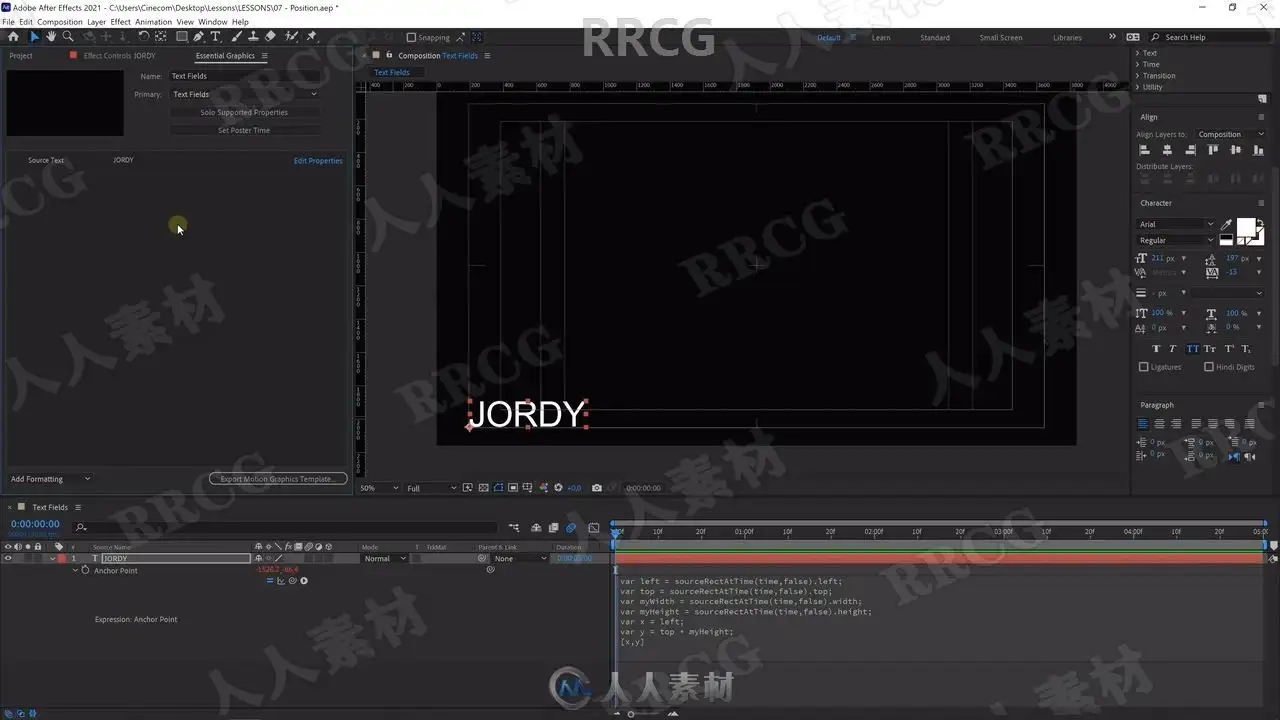Toggle frame blending for the timeline
1280x720 pixels.
click(x=554, y=527)
